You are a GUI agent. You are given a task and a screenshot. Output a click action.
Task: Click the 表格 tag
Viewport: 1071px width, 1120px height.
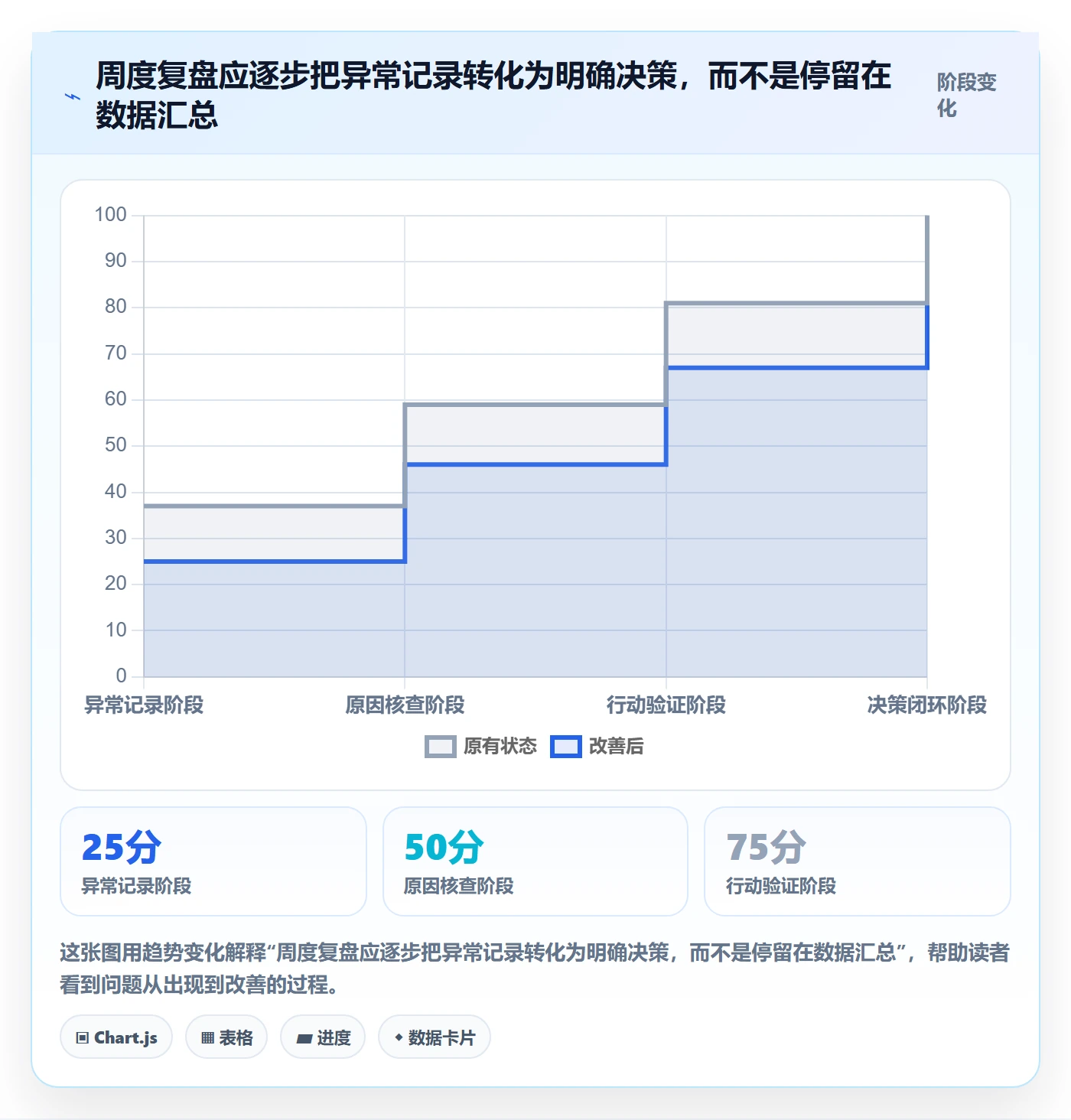click(226, 1037)
